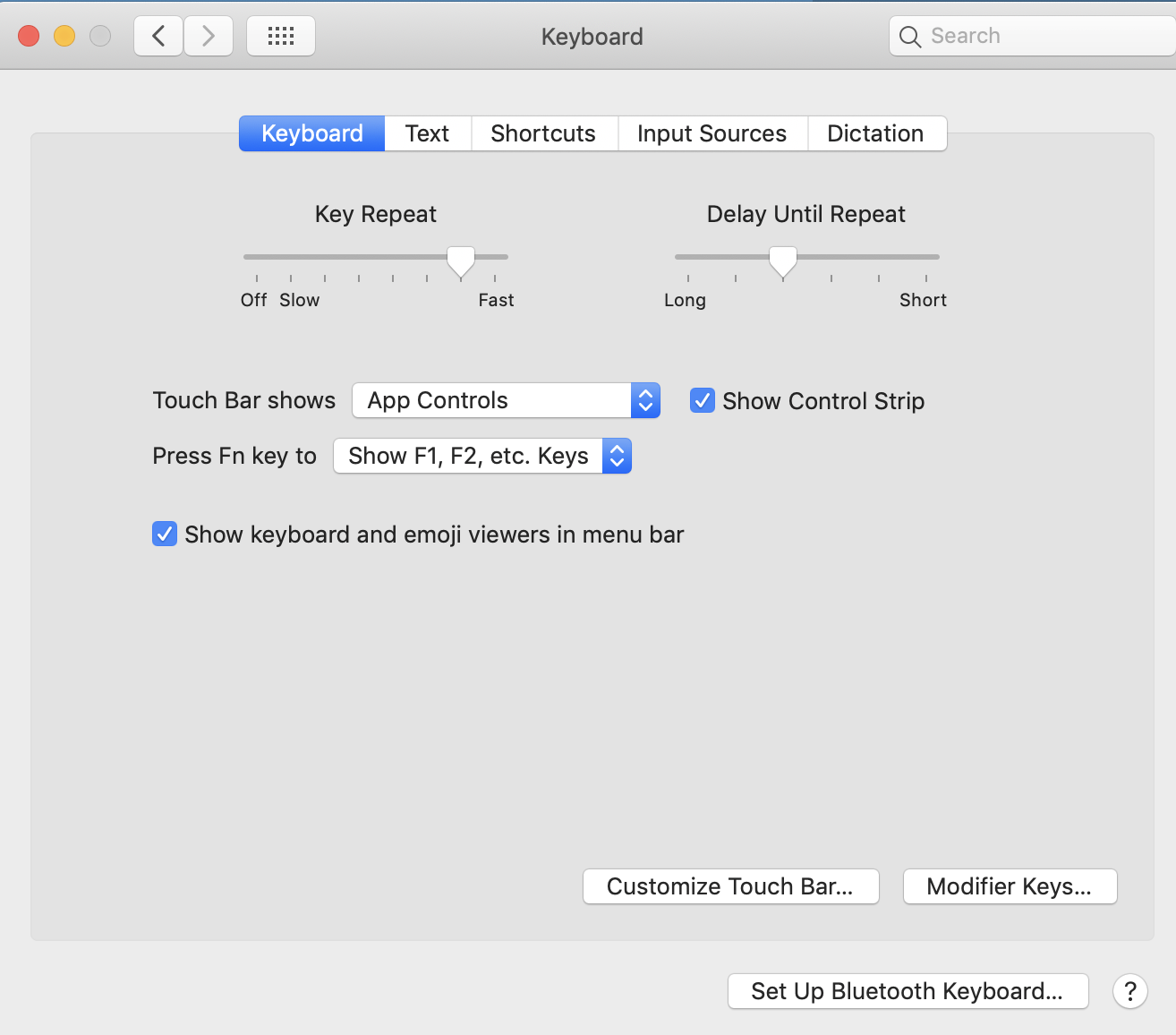Viewport: 1176px width, 1035px height.
Task: Open help with the question mark button
Action: coord(1130,991)
